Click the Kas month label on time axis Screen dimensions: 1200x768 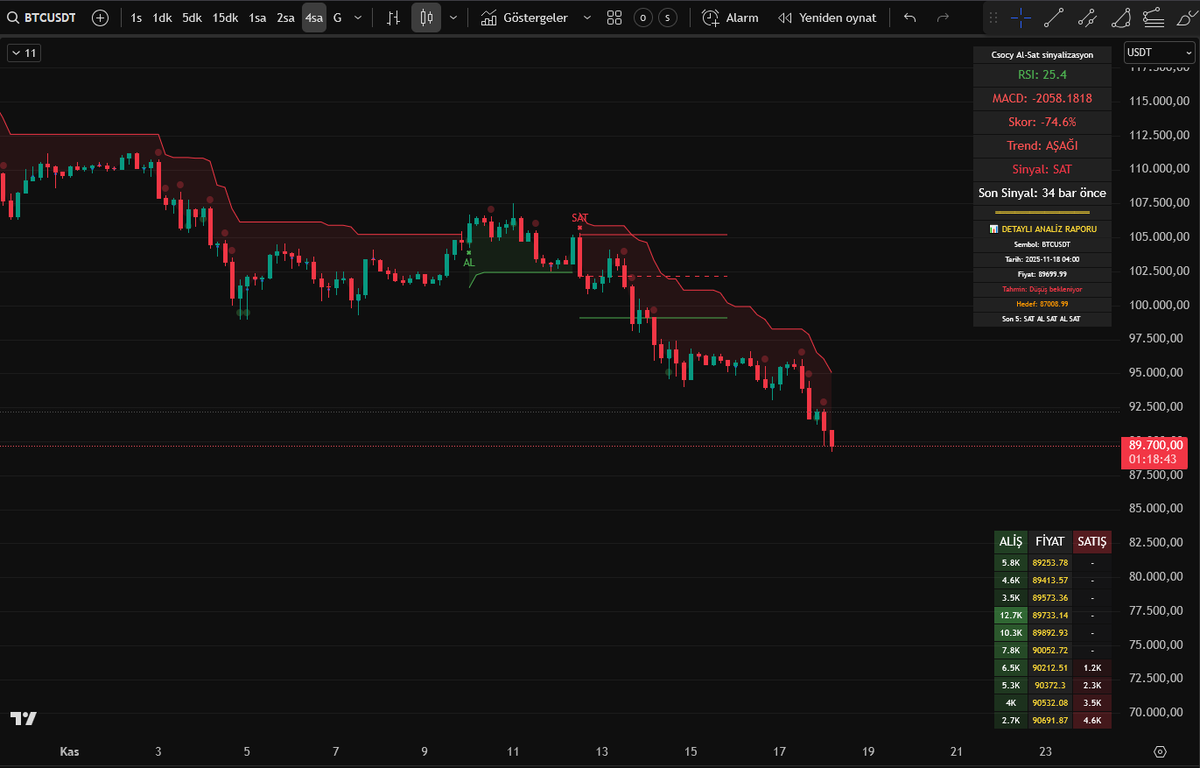click(69, 751)
